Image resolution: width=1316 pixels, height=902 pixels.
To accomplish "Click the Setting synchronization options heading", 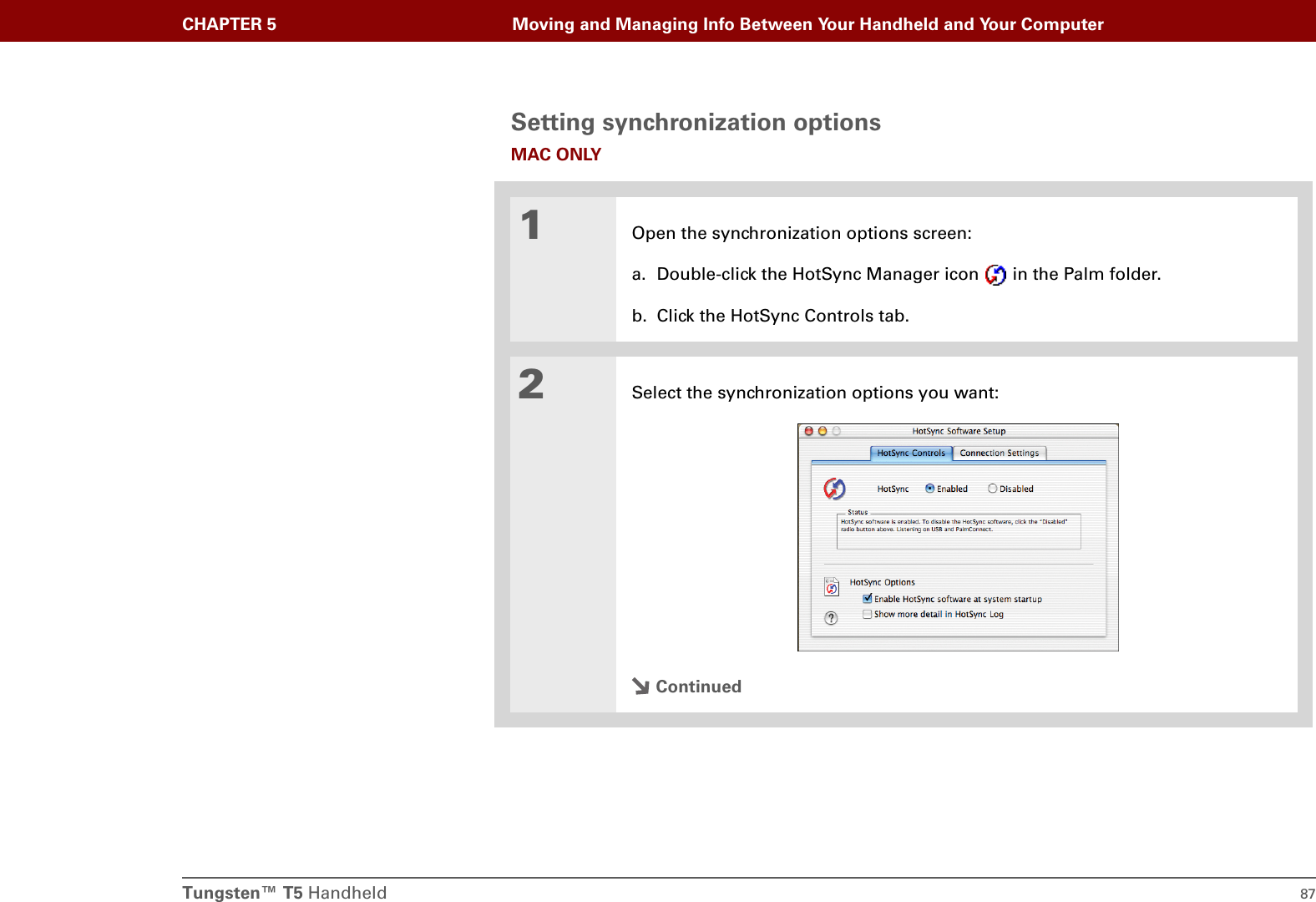I will click(x=696, y=123).
